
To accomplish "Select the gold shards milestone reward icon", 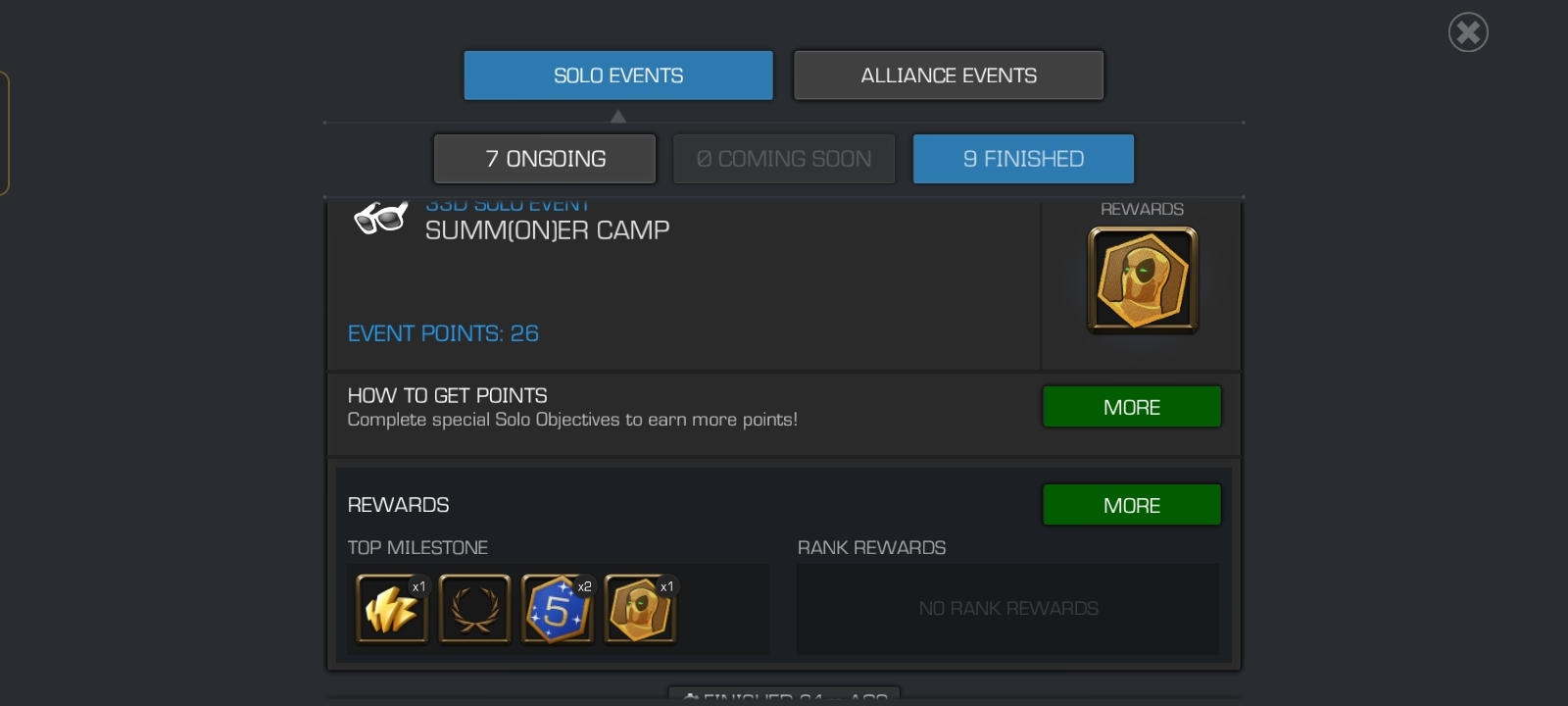I will pos(392,609).
